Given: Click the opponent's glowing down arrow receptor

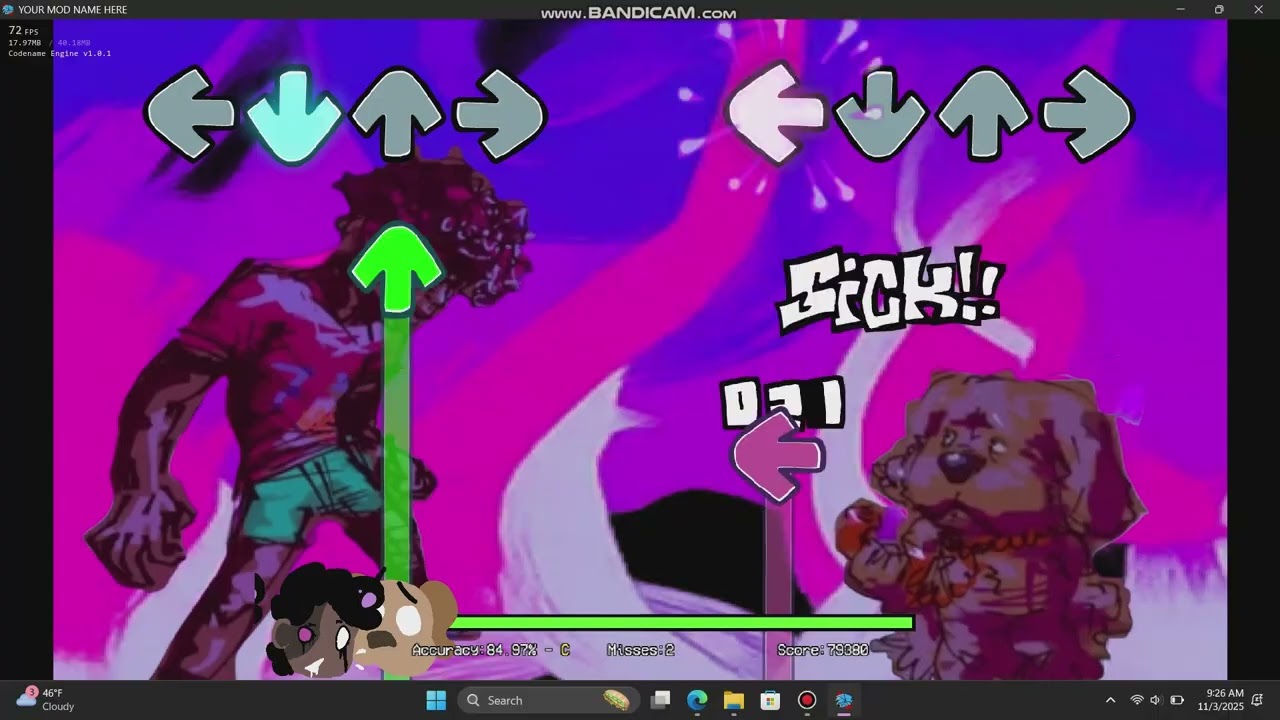Looking at the screenshot, I should pyautogui.click(x=293, y=115).
